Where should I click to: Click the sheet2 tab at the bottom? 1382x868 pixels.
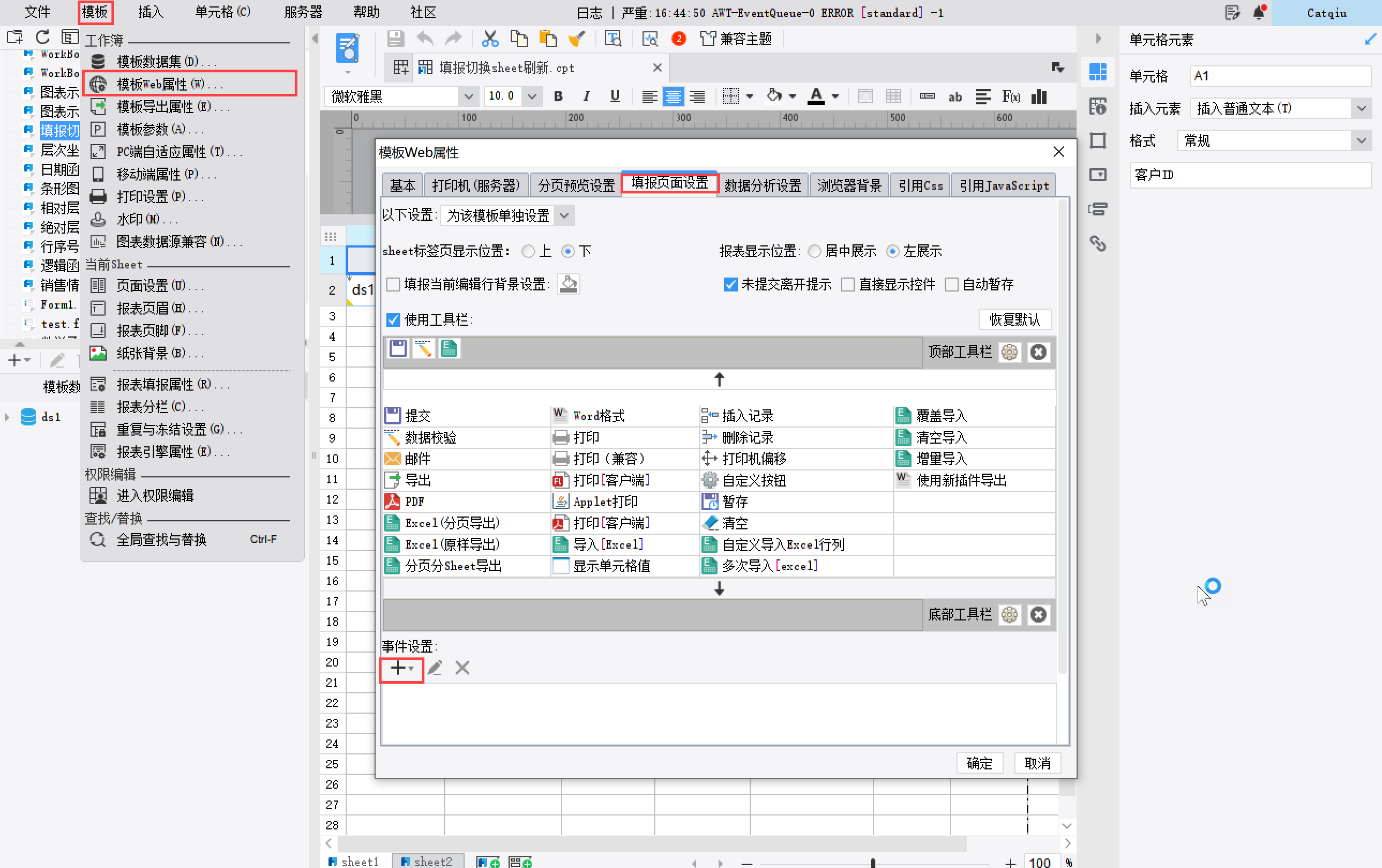tap(427, 861)
